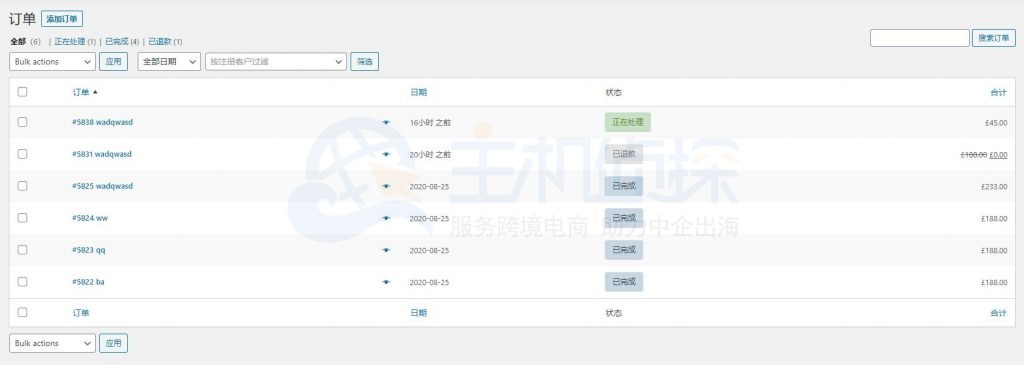Switch to the 正在处理 orders filter

click(70, 42)
